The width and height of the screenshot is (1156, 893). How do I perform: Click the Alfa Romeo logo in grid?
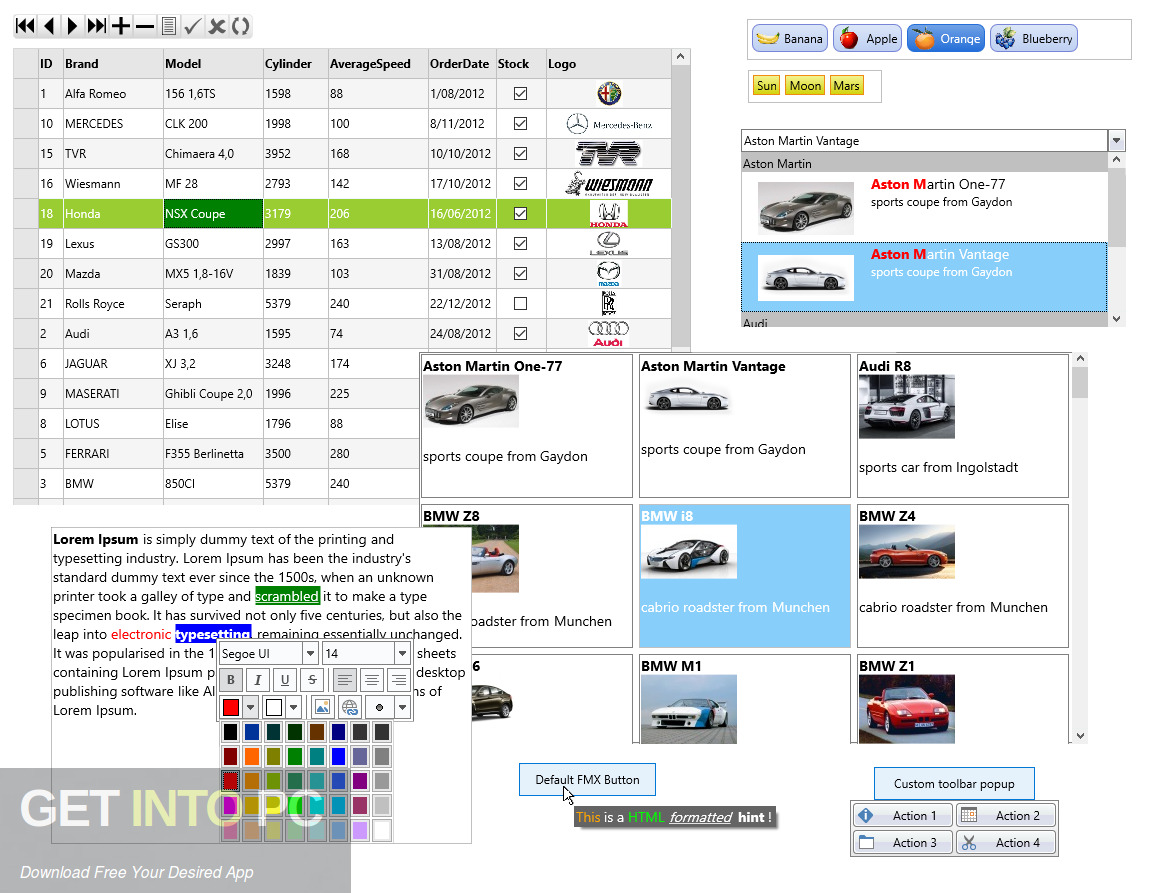pyautogui.click(x=608, y=94)
